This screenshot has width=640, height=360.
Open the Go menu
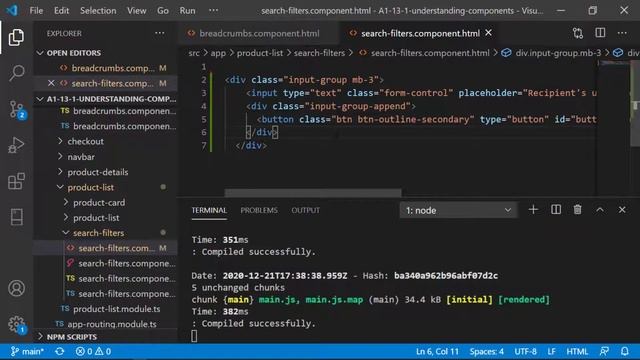tap(163, 11)
